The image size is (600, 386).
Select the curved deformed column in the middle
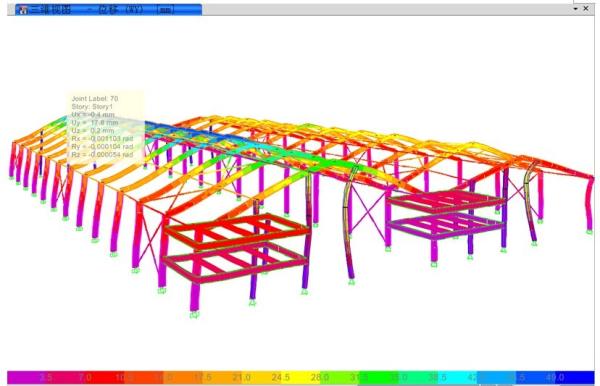349,222
